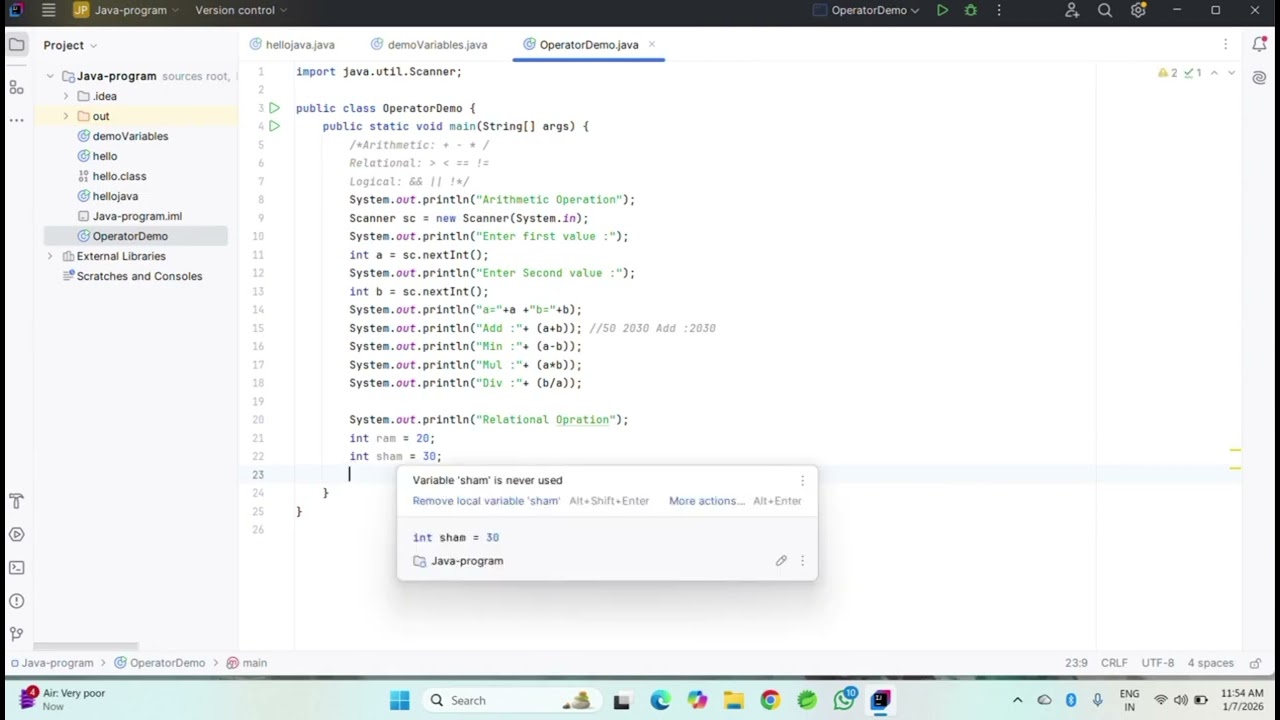Collapse the Java-program root node

click(50, 76)
